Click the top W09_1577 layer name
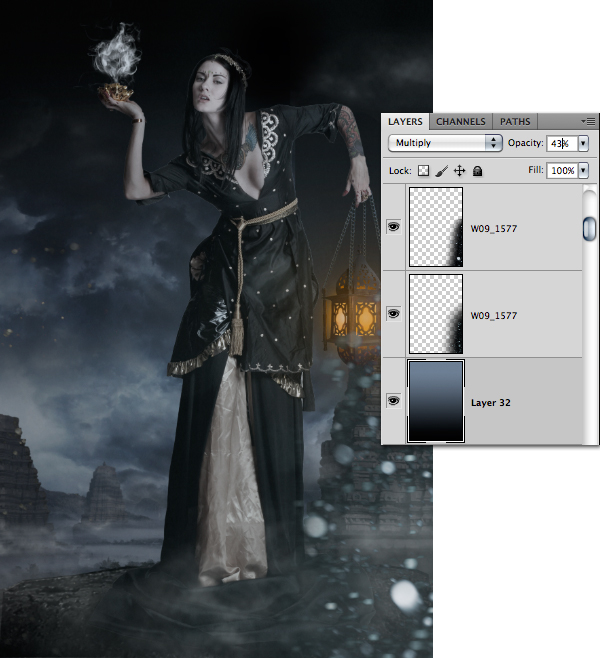Screen dimensions: 600x658 click(494, 229)
